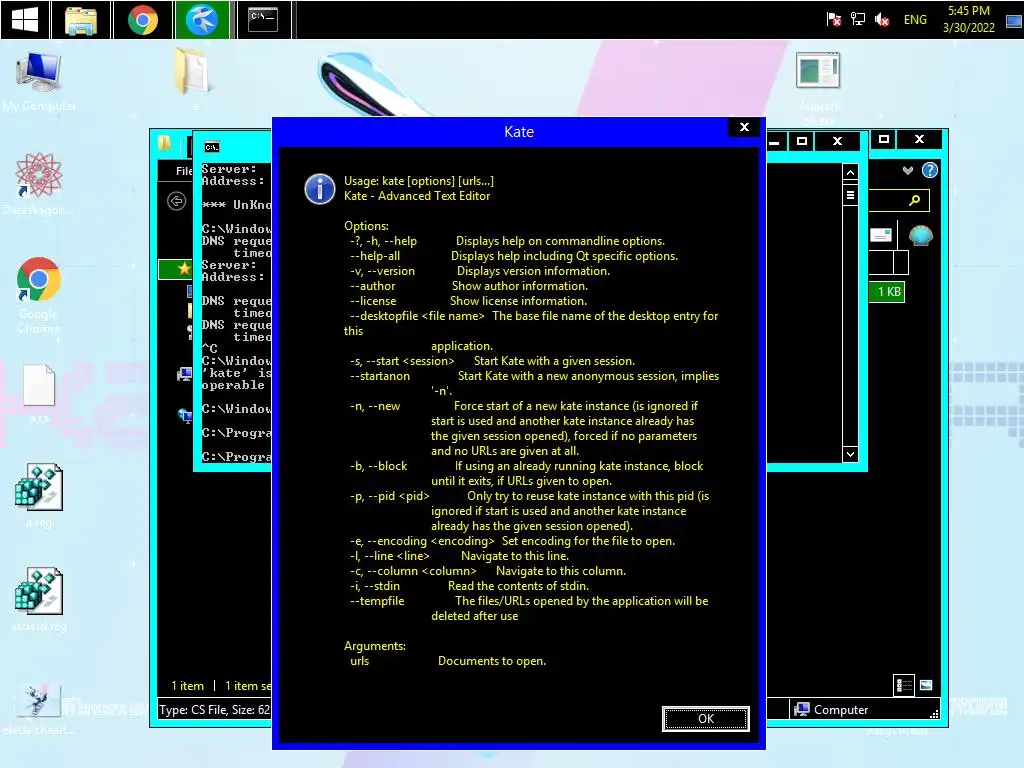Click Explorer back arrow button

point(176,201)
